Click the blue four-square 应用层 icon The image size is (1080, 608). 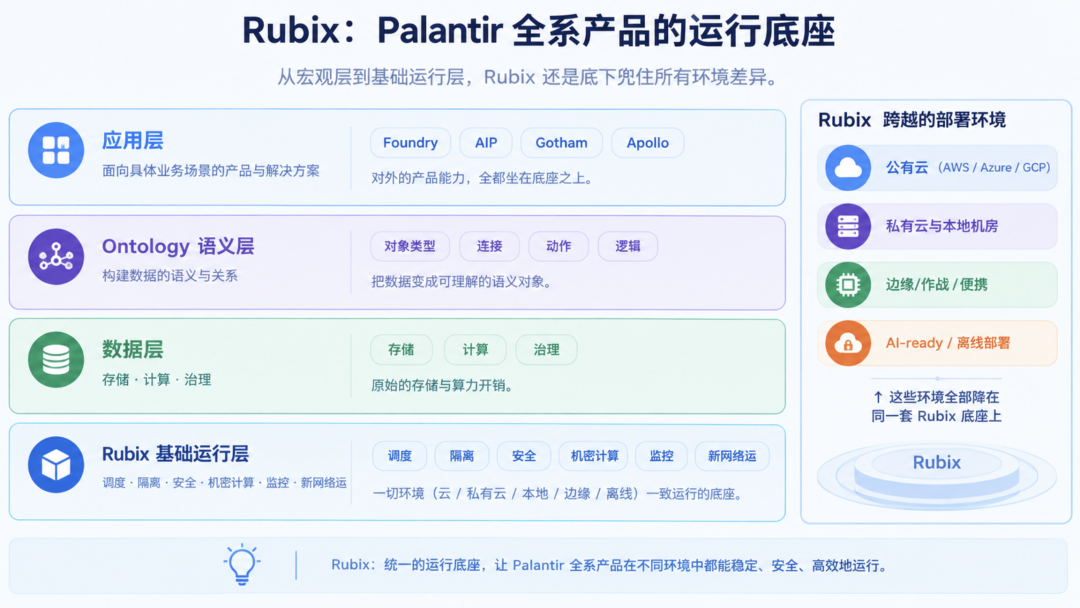(x=56, y=150)
